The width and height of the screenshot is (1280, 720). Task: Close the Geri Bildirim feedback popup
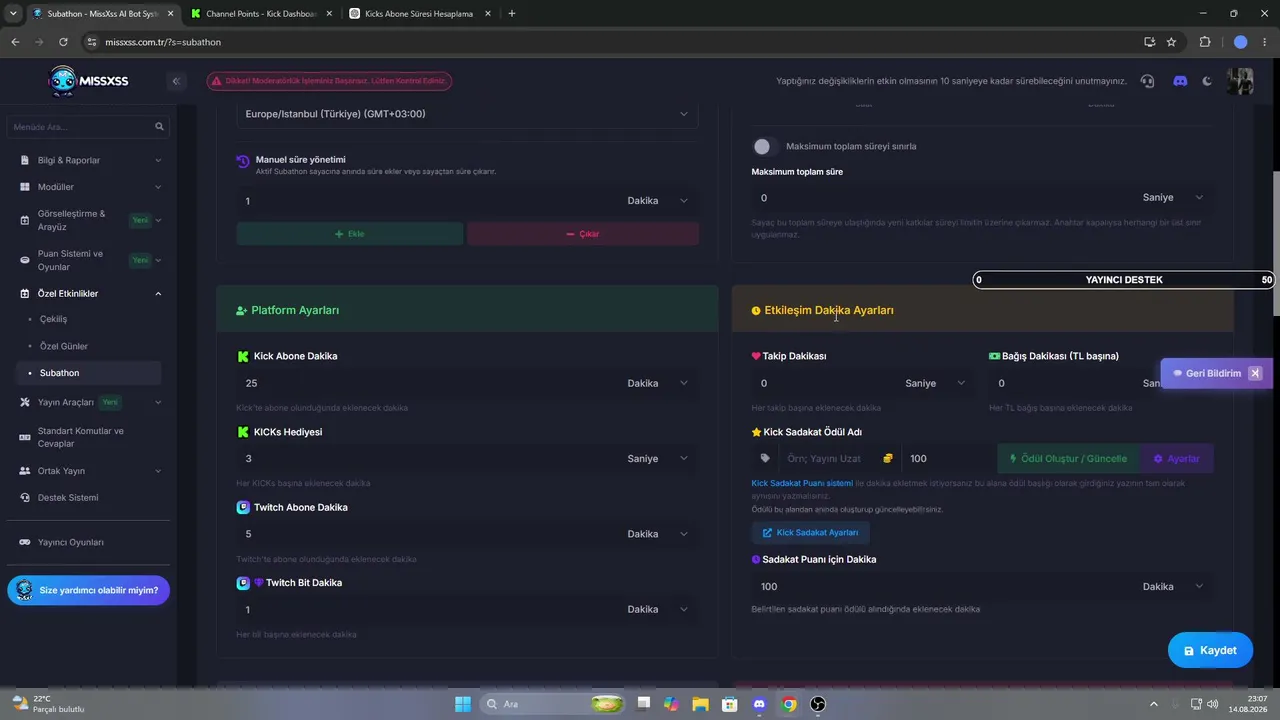tap(1255, 373)
